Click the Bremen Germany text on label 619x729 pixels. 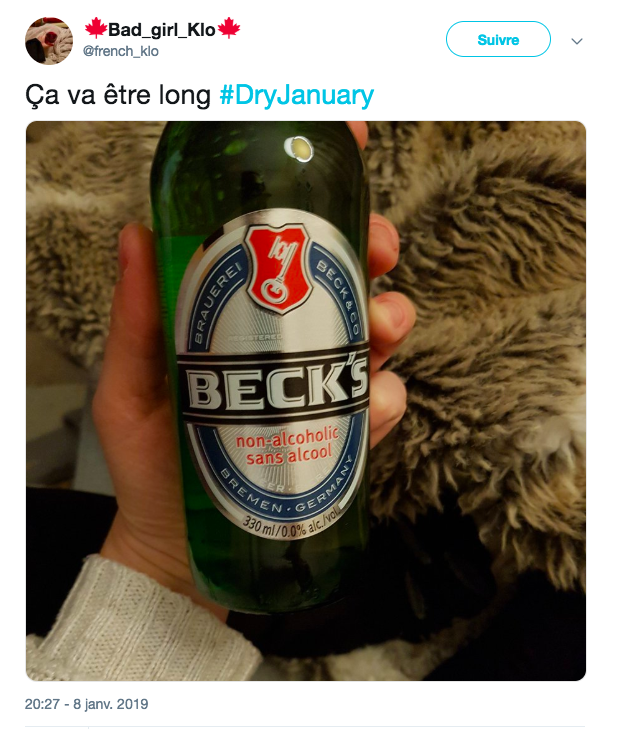[x=286, y=493]
